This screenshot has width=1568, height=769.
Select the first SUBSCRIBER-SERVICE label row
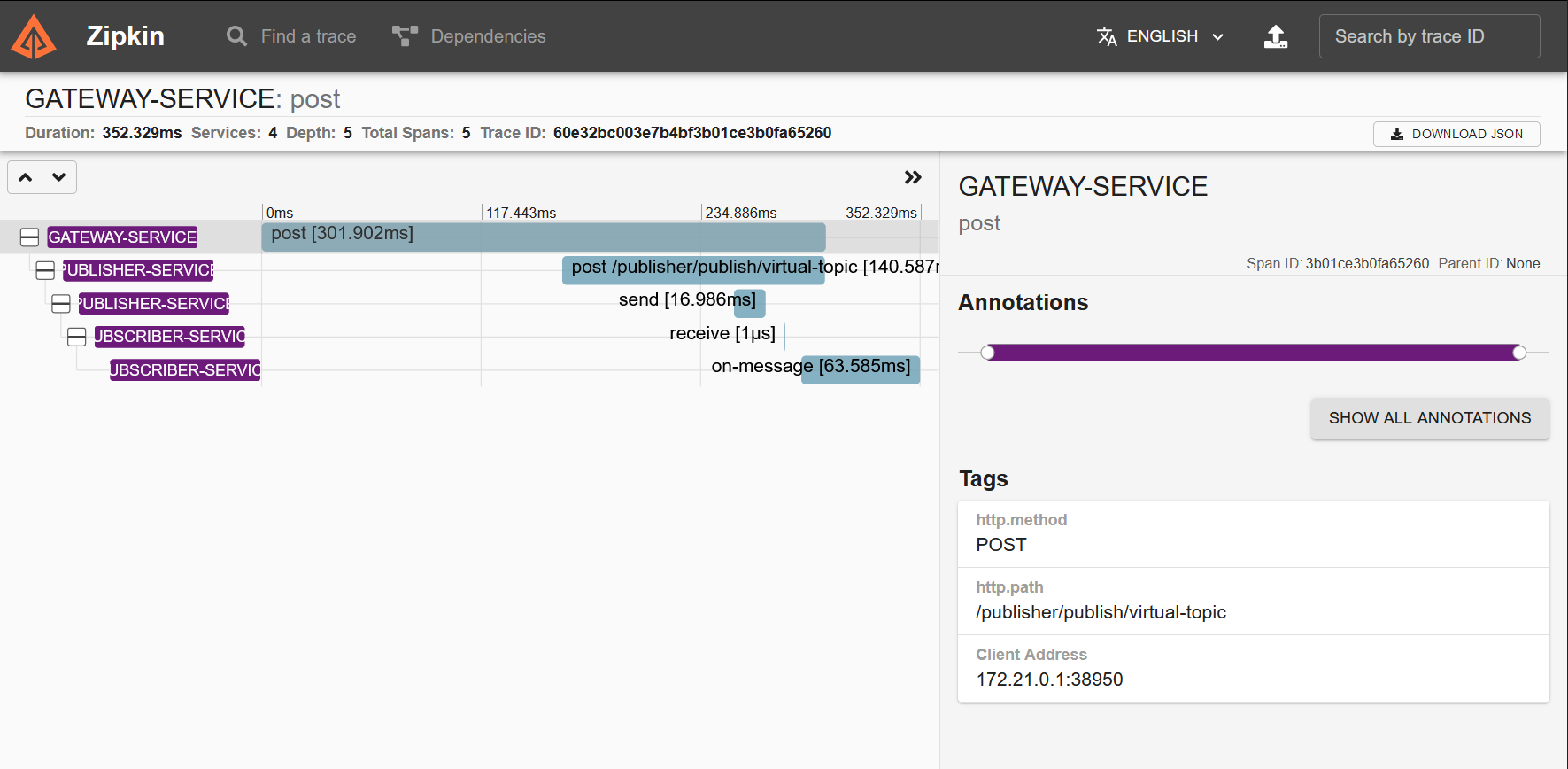click(x=170, y=337)
